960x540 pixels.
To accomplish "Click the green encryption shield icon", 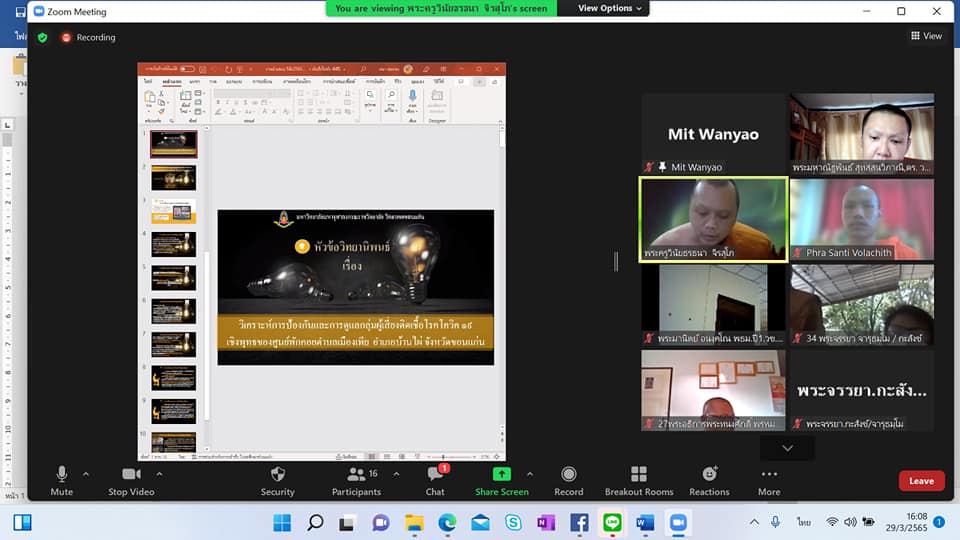I will 42,37.
